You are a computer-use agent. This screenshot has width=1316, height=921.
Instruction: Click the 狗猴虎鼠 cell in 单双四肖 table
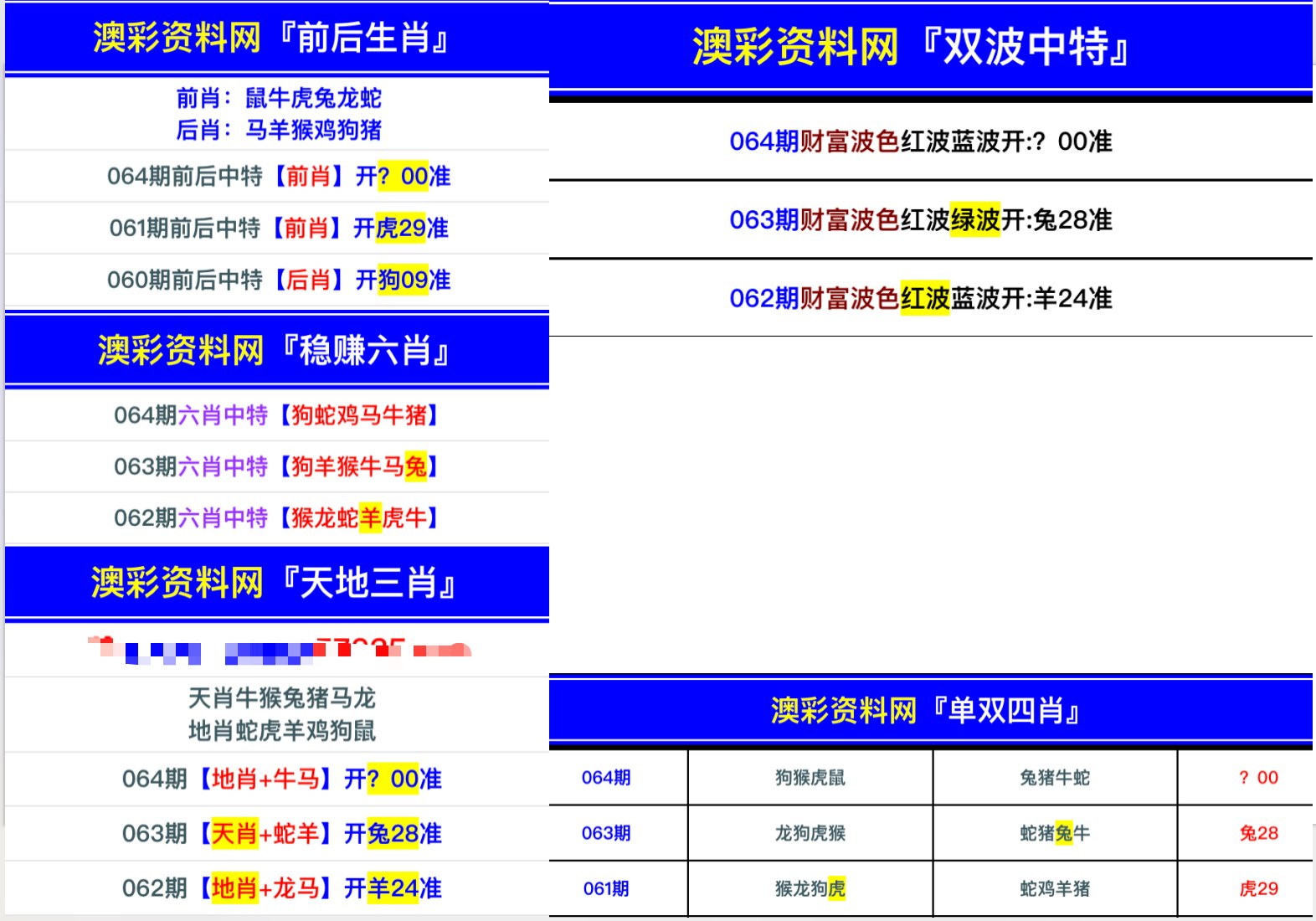point(810,778)
